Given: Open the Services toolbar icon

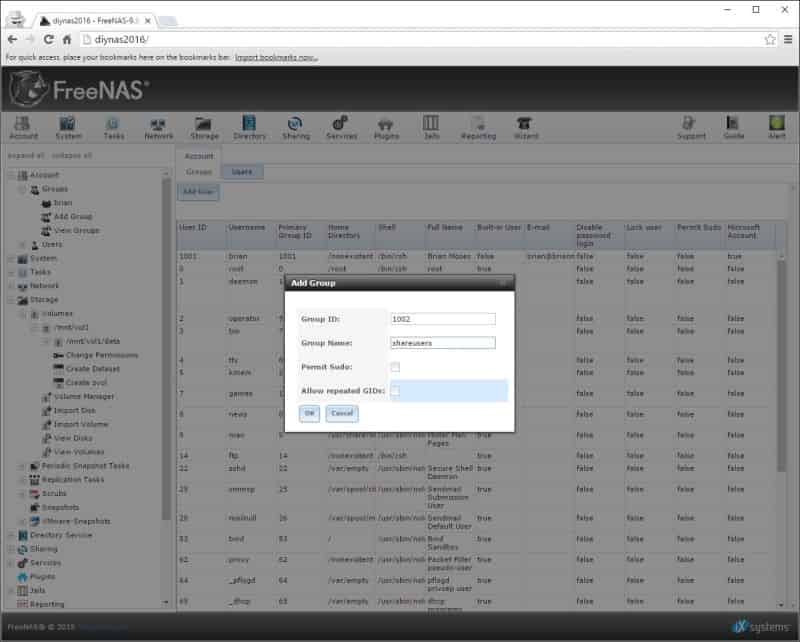Looking at the screenshot, I should point(341,128).
